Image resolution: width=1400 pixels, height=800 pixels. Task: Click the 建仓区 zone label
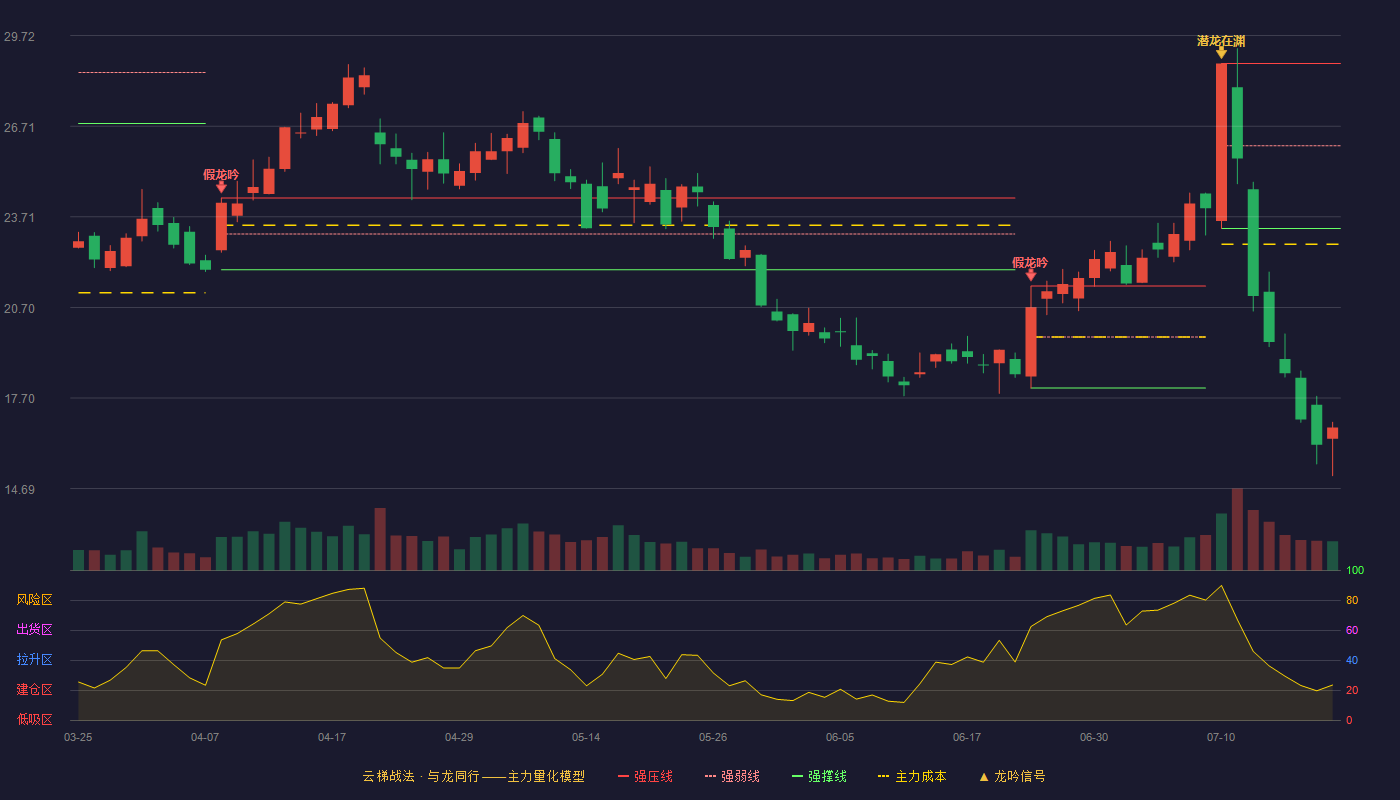(34, 690)
